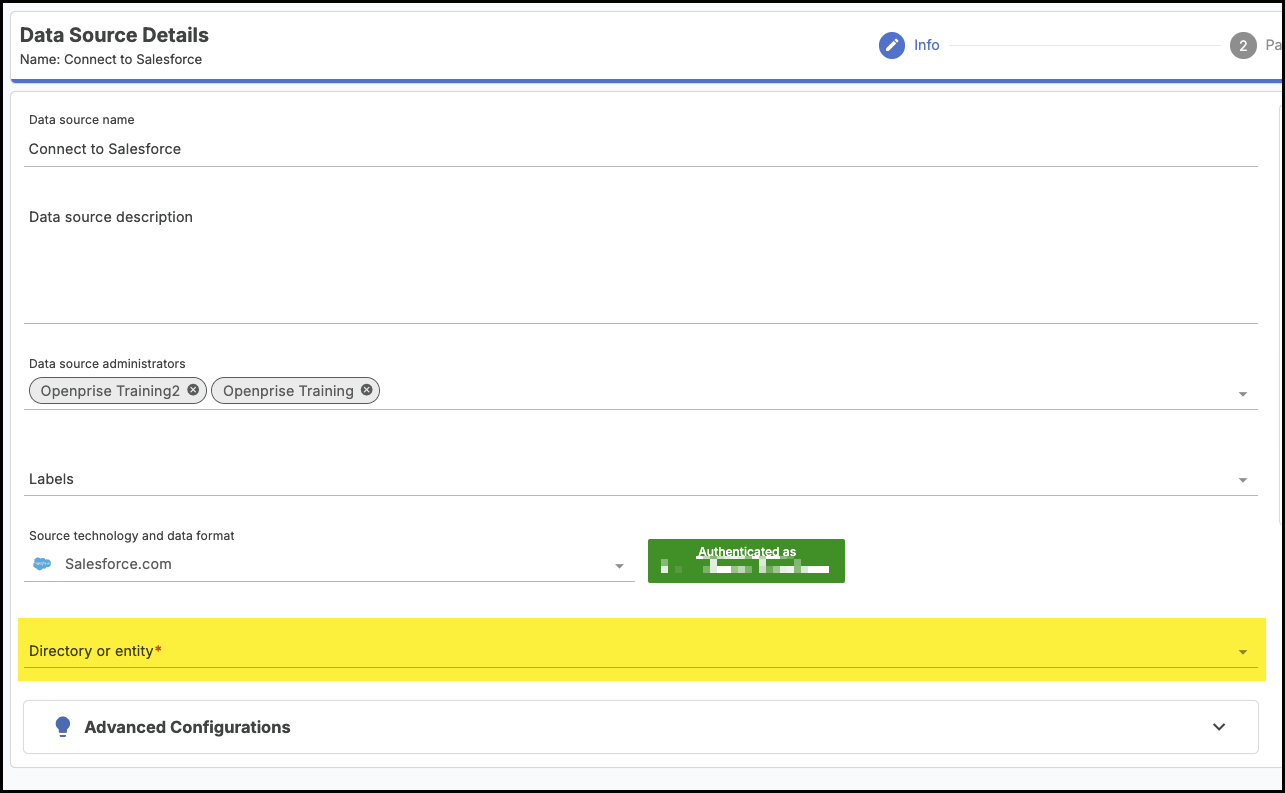Expand the Advanced Configurations chevron
1285x793 pixels.
1219,727
